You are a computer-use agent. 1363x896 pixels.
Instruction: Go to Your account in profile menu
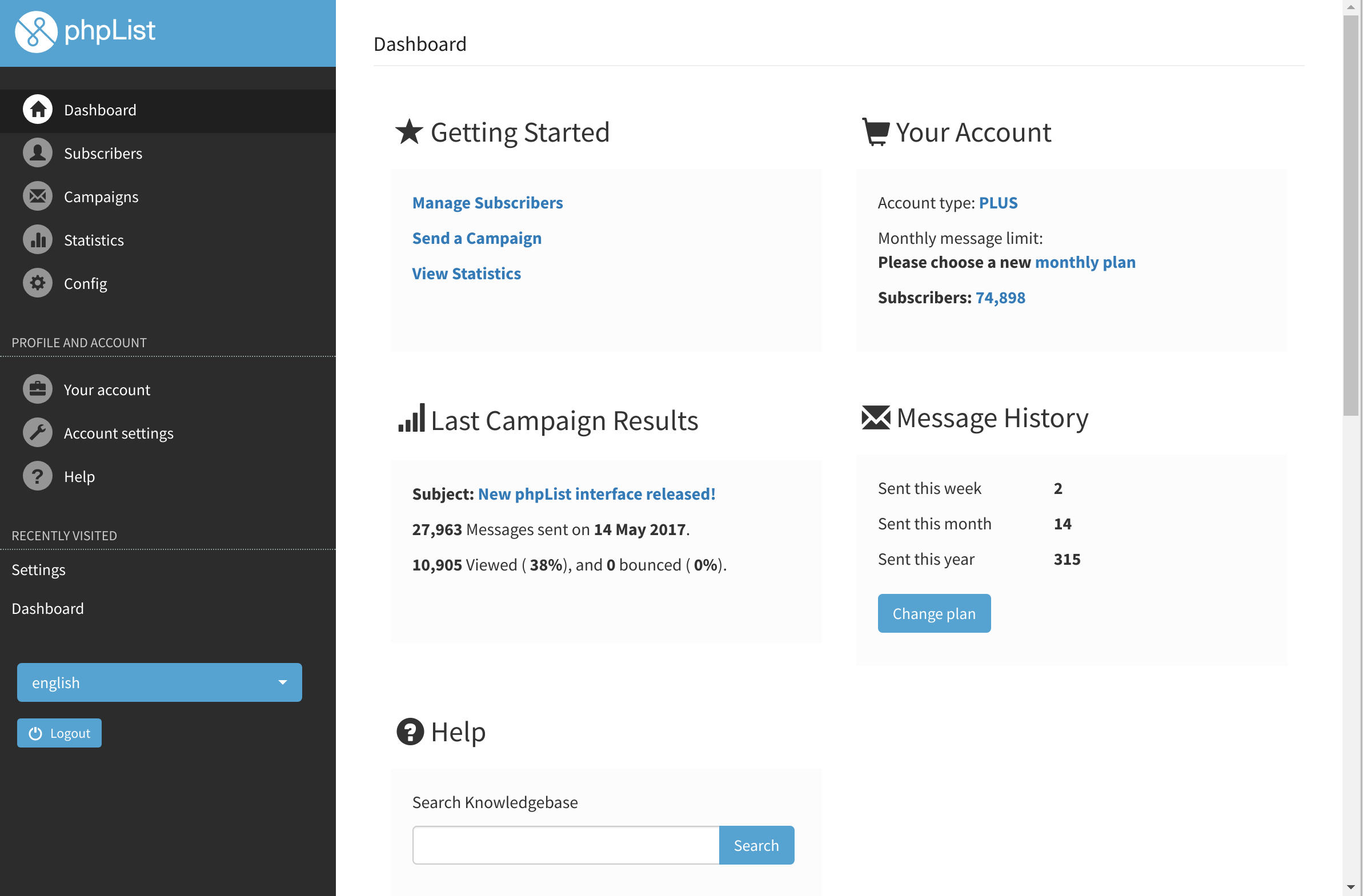pos(168,389)
